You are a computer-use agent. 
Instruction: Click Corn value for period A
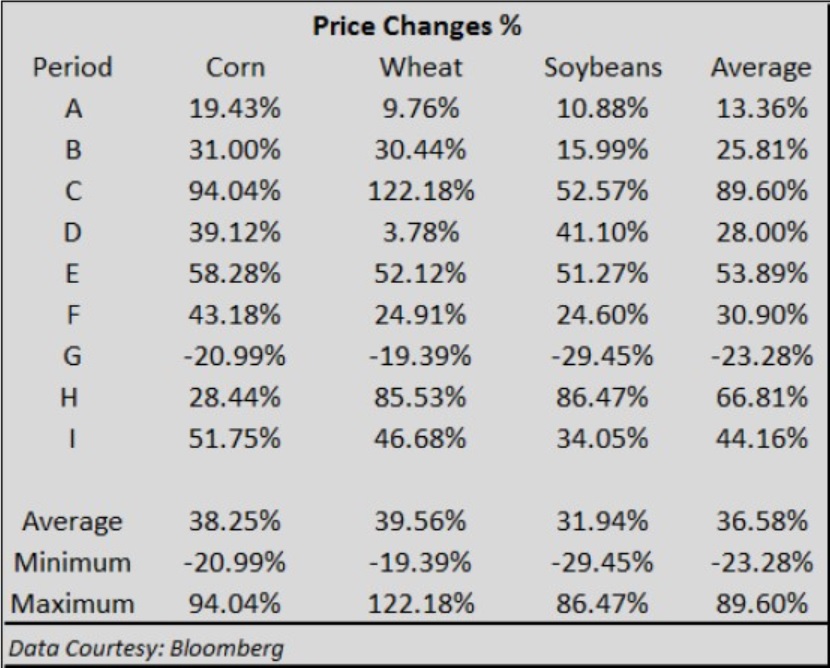tap(234, 110)
